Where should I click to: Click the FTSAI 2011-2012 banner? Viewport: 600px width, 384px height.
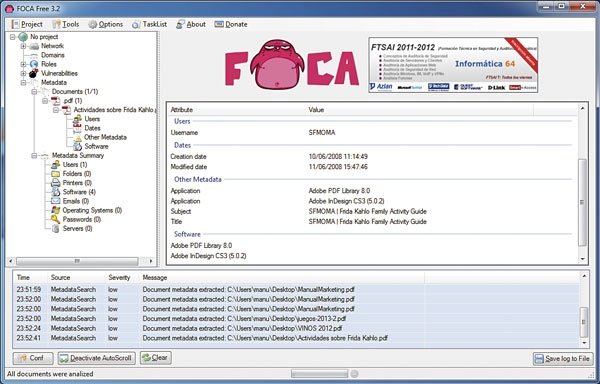(453, 65)
